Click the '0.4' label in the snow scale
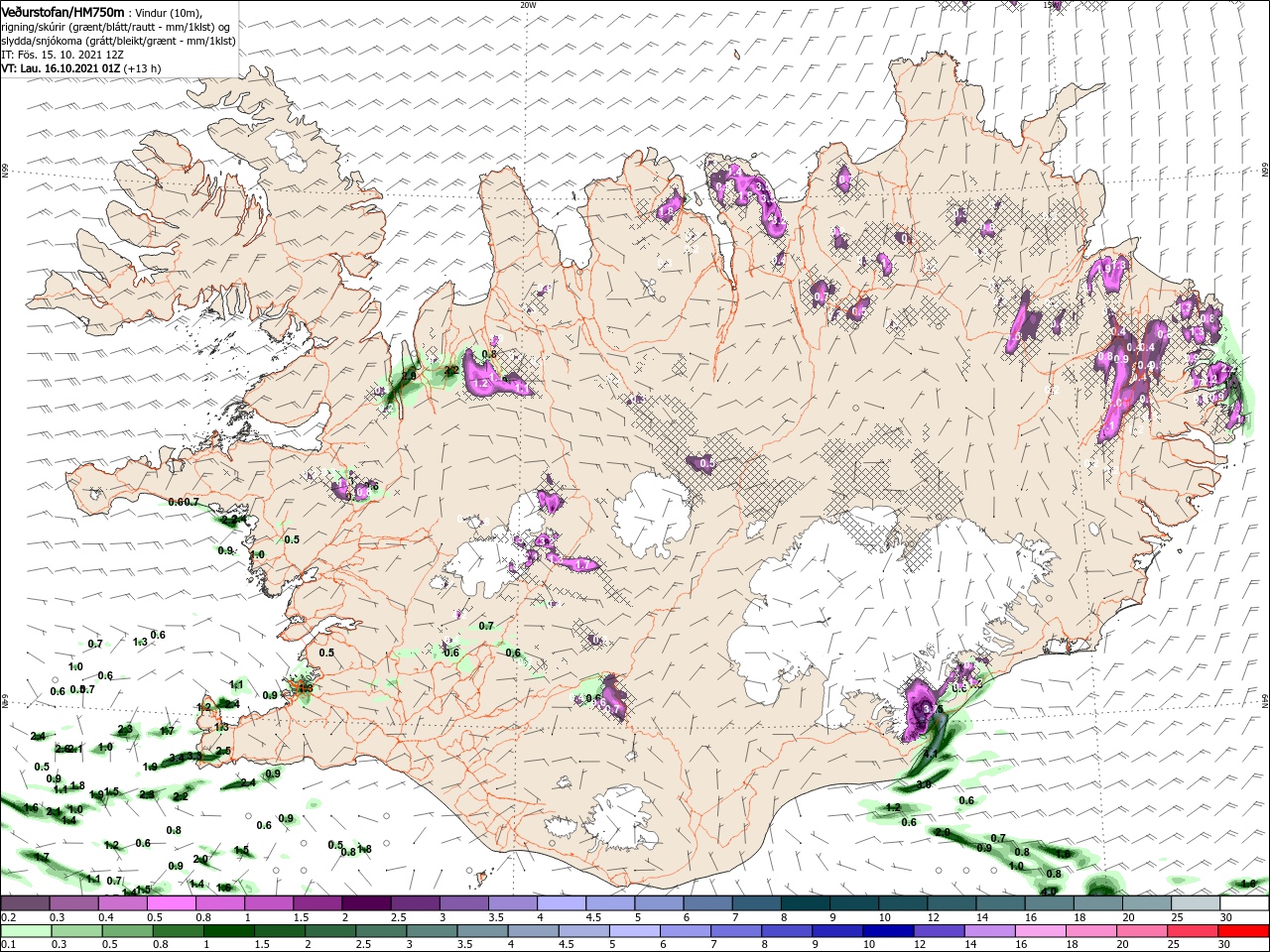 pos(106,917)
